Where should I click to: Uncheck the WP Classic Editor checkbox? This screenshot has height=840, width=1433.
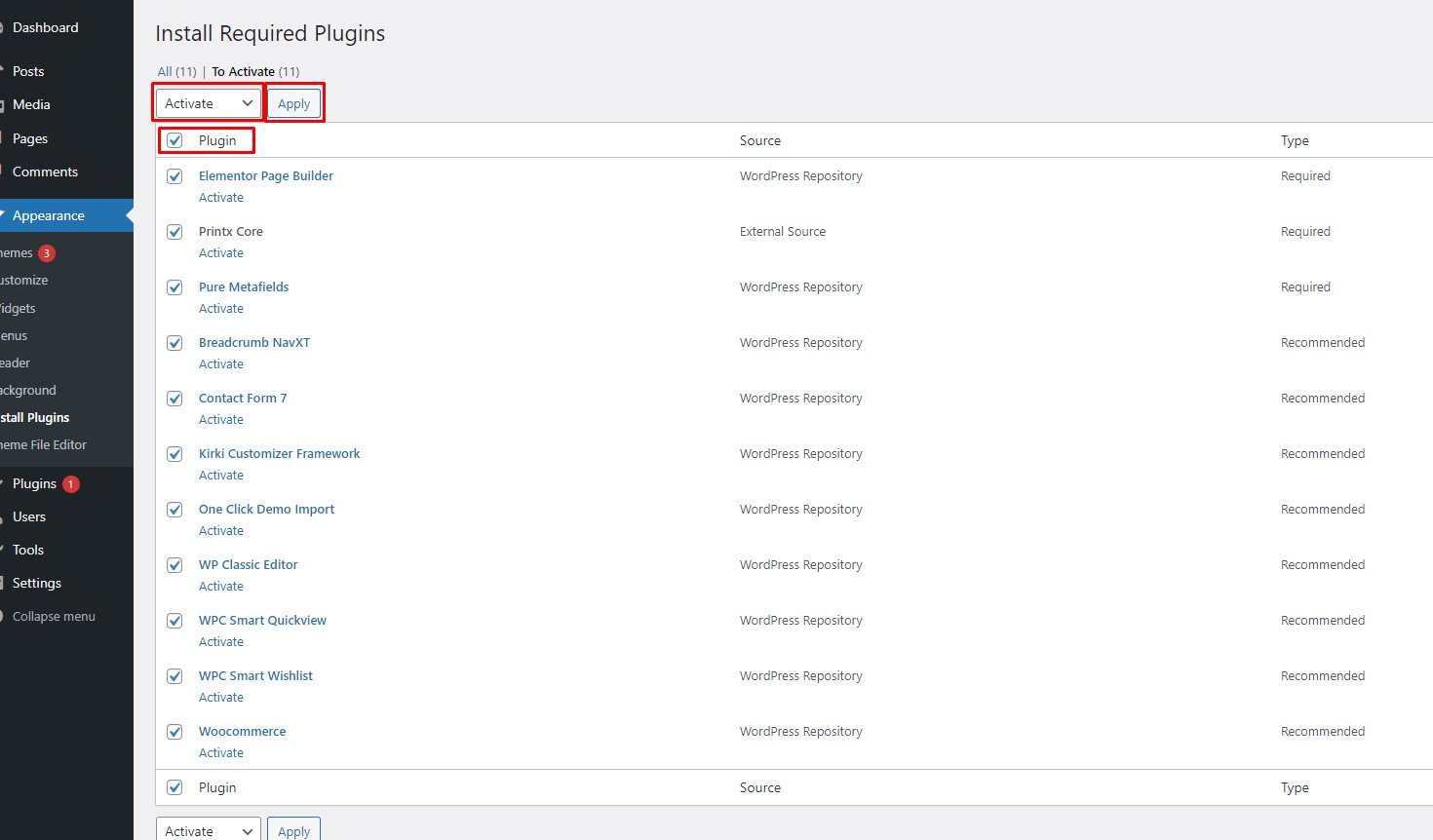[x=174, y=565]
